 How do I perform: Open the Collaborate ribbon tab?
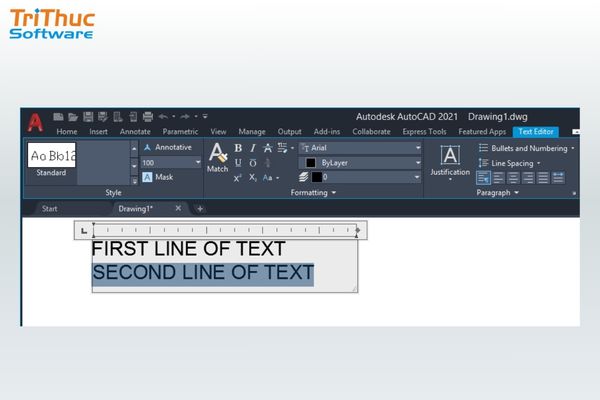click(x=372, y=132)
